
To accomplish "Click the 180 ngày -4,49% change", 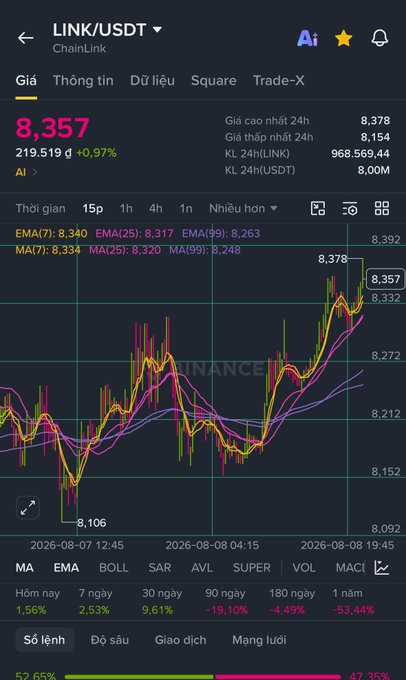I will tap(291, 602).
